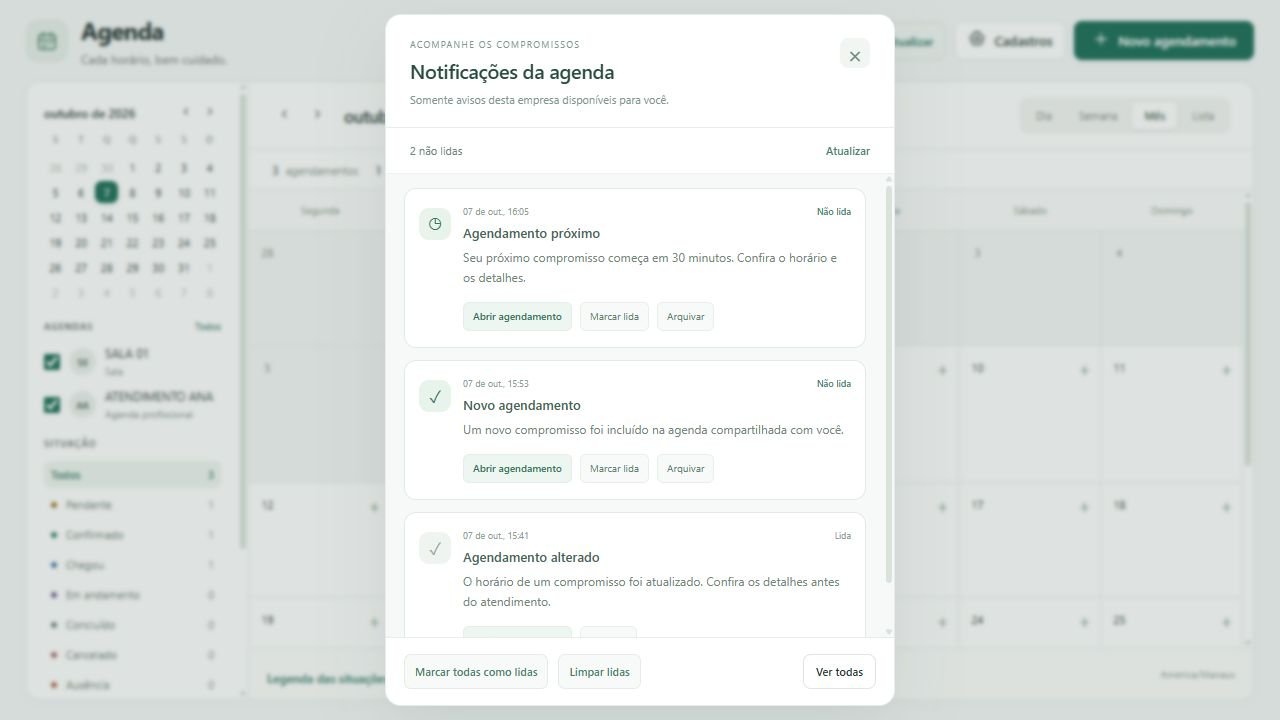
Task: Filter by the Pendente situation
Action: click(132, 505)
